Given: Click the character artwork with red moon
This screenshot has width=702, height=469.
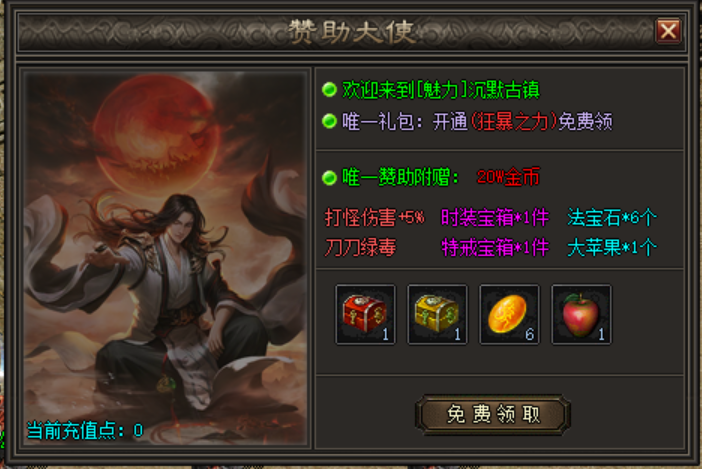Looking at the screenshot, I should (x=165, y=259).
